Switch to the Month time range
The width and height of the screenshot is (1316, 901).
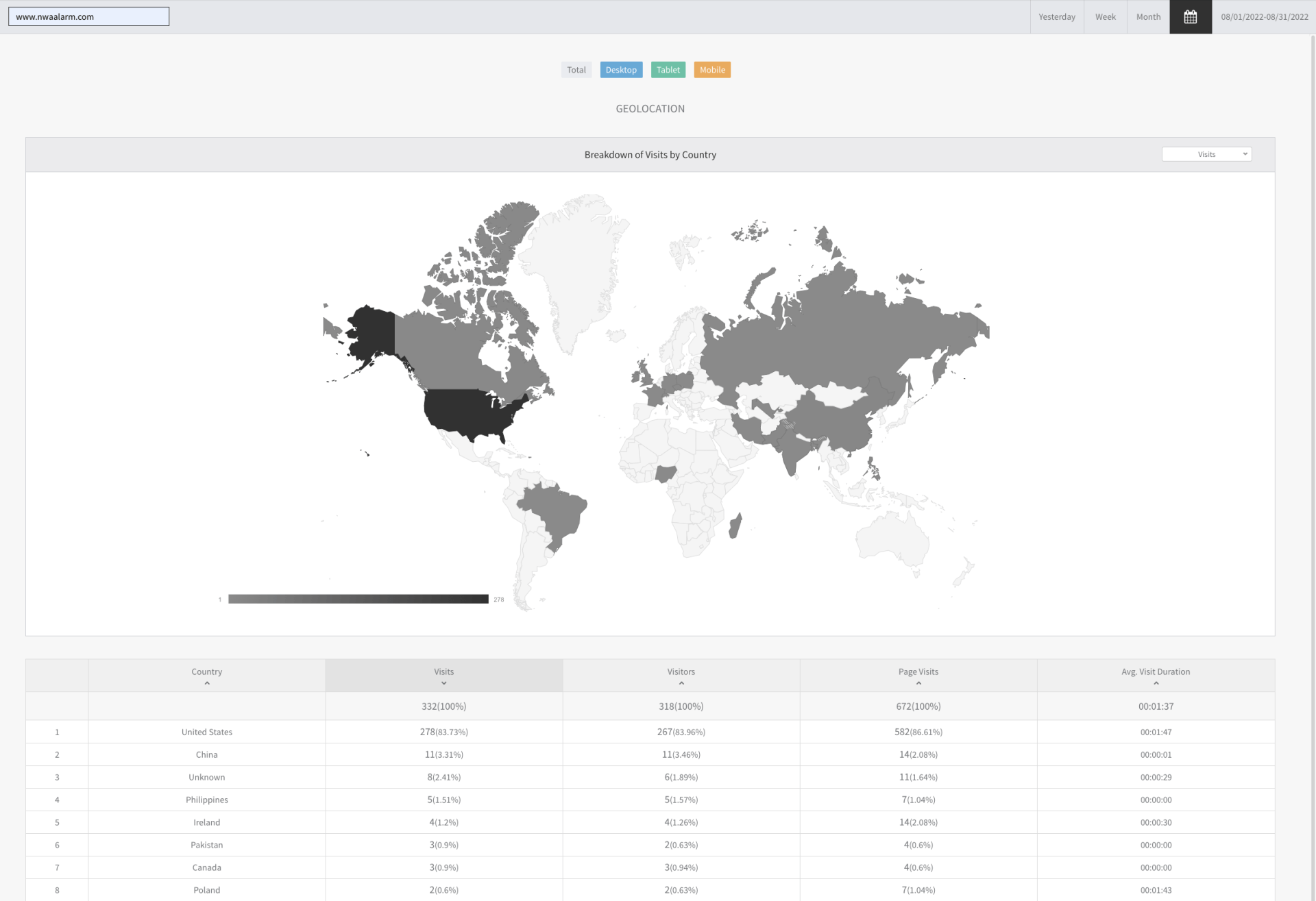click(x=1148, y=17)
